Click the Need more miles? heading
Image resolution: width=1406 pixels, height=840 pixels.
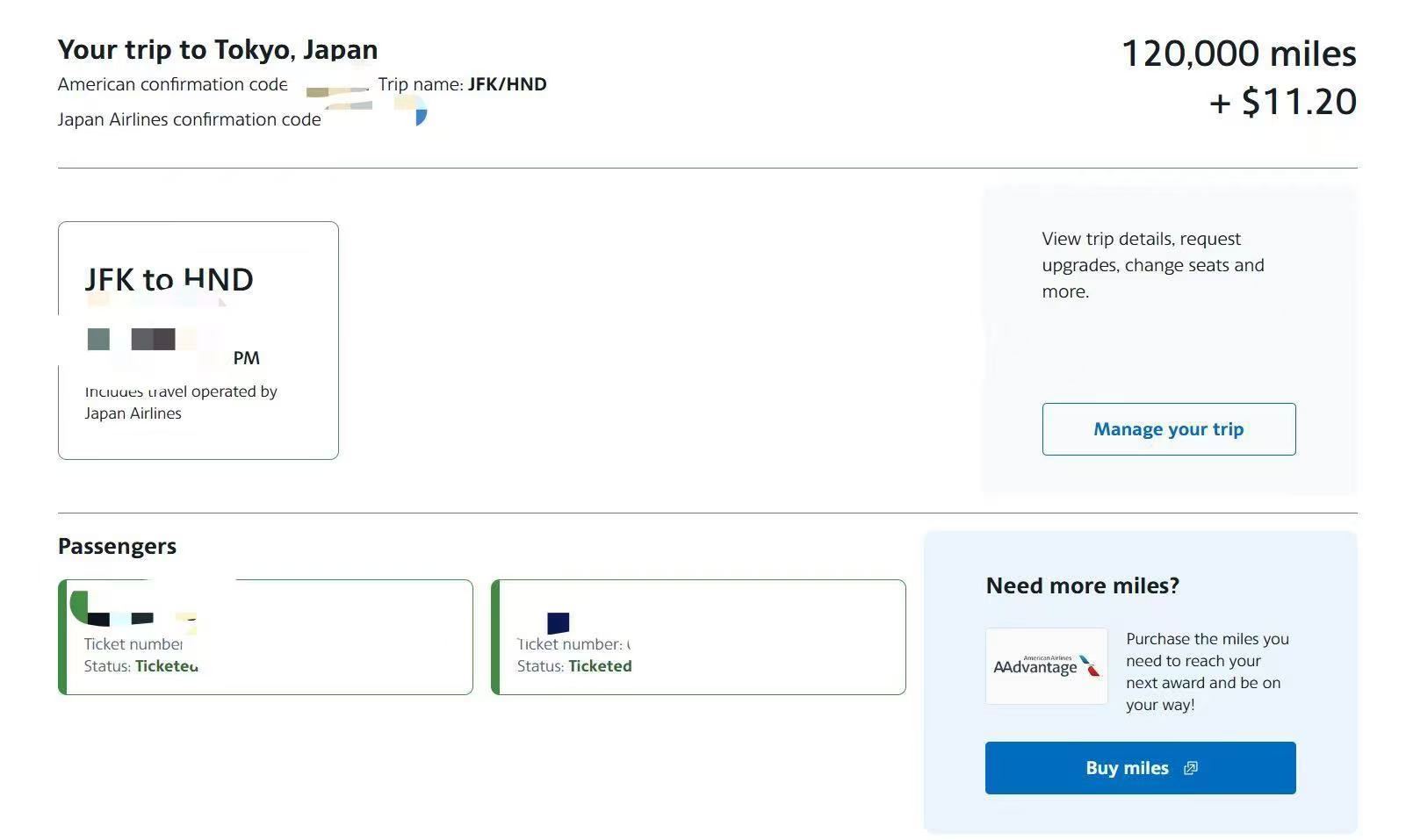point(1082,585)
